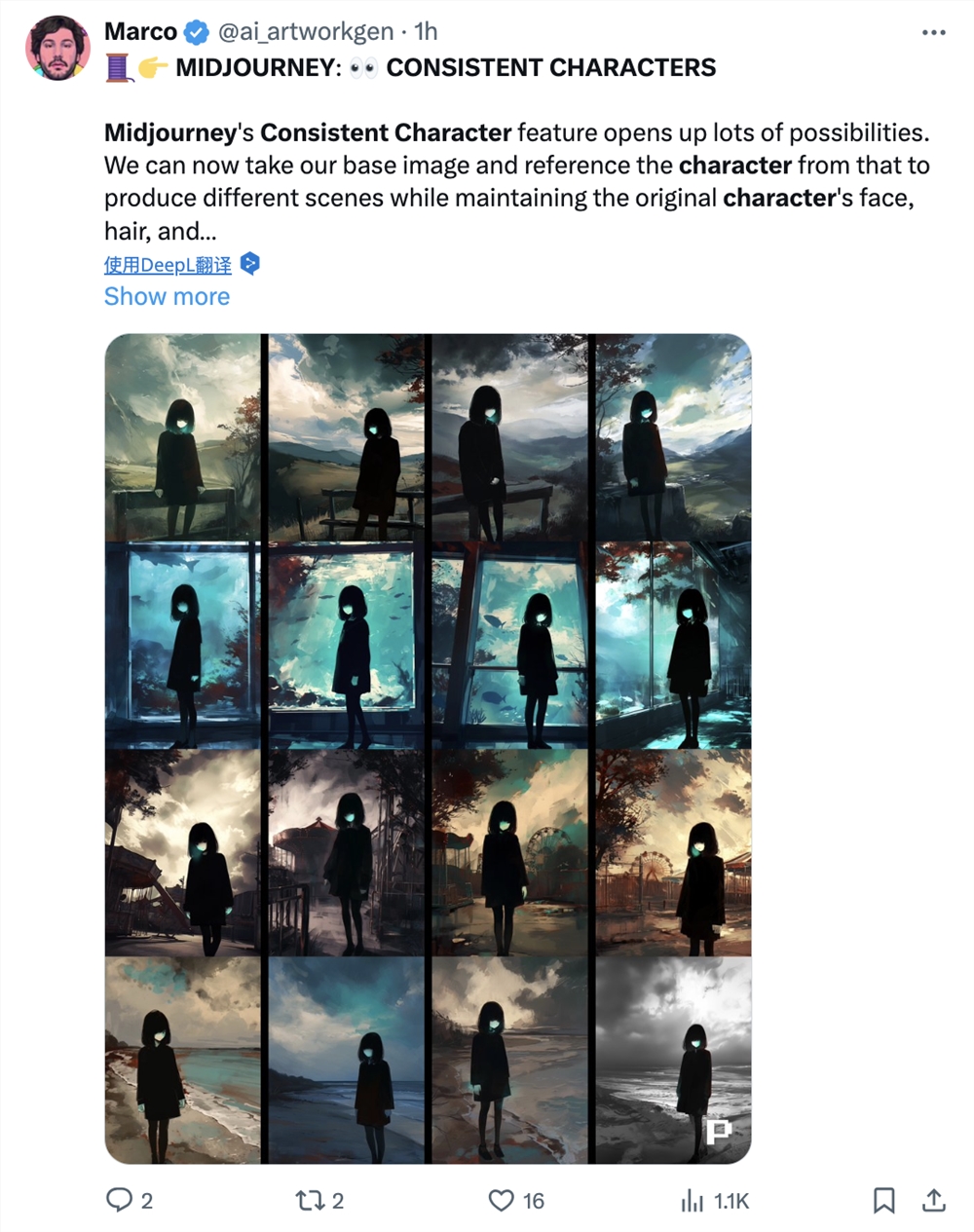Repost this tweet with retweet icon

click(x=310, y=1200)
